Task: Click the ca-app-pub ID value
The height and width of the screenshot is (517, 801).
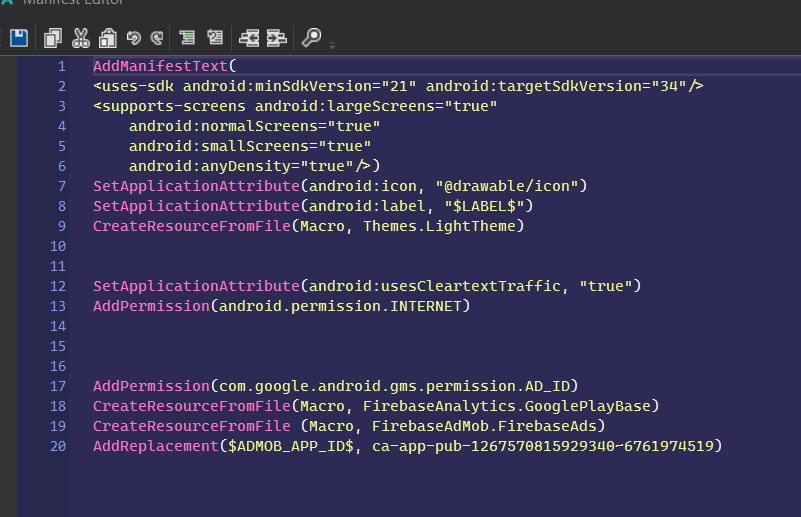Action: 543,446
